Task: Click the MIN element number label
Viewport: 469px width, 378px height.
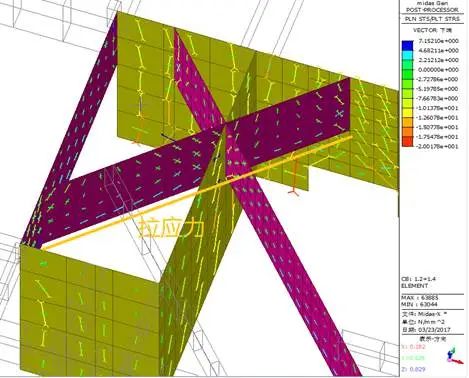Action: [x=419, y=304]
